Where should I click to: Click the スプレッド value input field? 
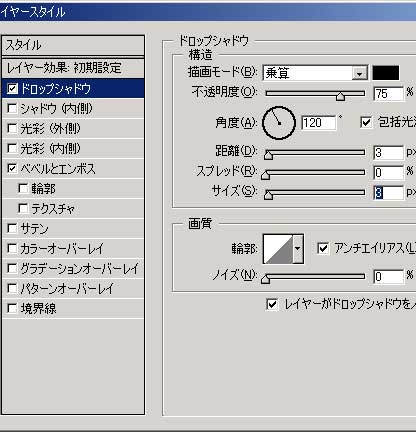click(388, 173)
